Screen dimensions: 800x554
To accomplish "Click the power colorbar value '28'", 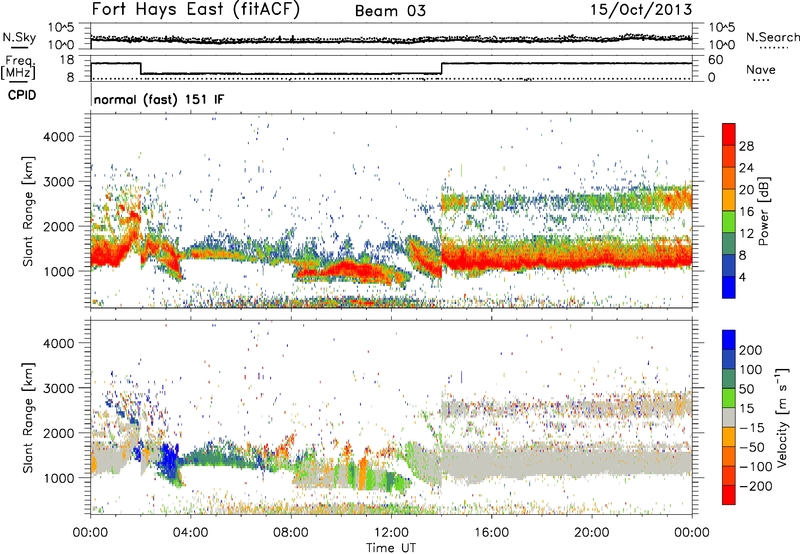I will tap(746, 146).
